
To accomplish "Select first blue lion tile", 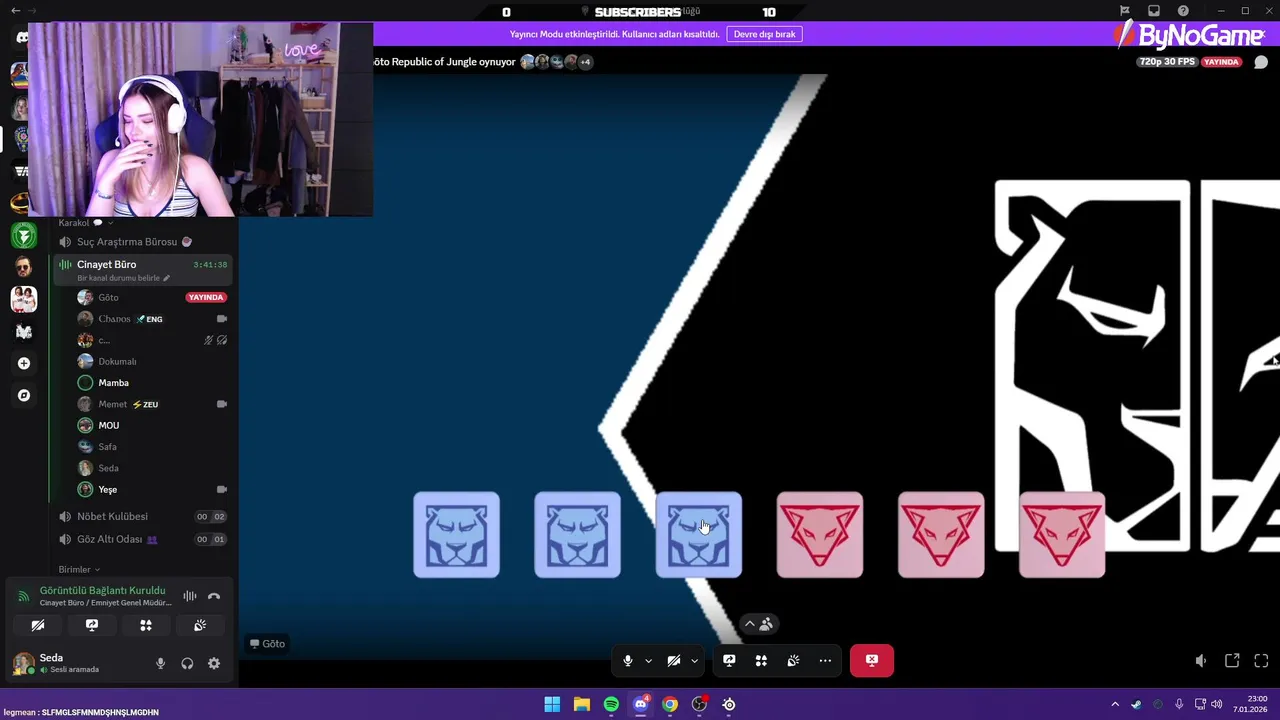I will point(456,535).
